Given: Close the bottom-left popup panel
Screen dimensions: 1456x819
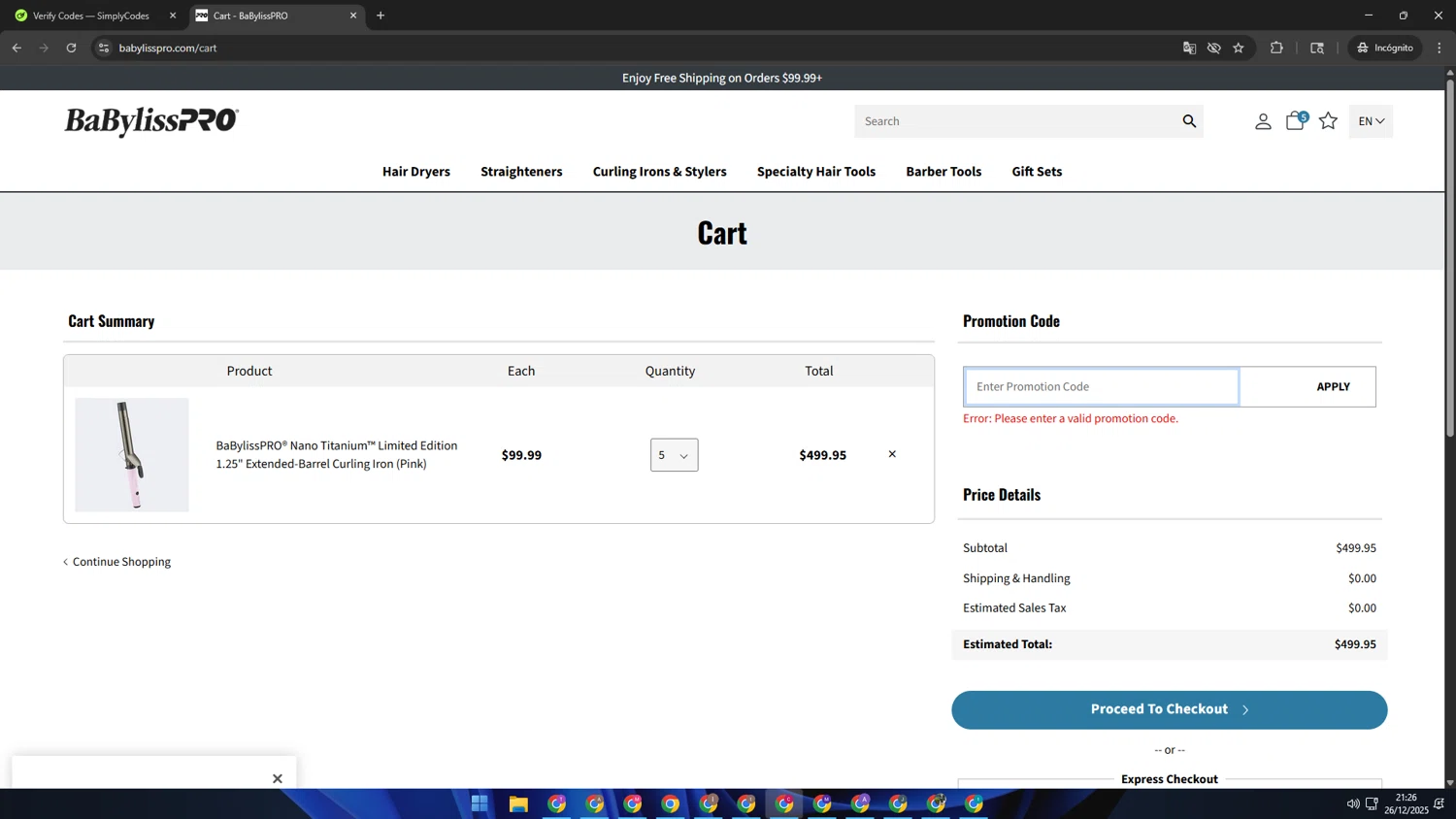Looking at the screenshot, I should click(278, 778).
